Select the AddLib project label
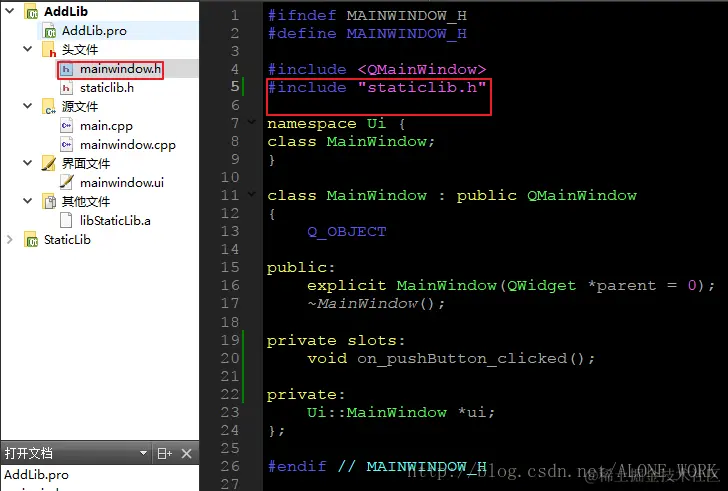This screenshot has width=728, height=491. tap(66, 12)
